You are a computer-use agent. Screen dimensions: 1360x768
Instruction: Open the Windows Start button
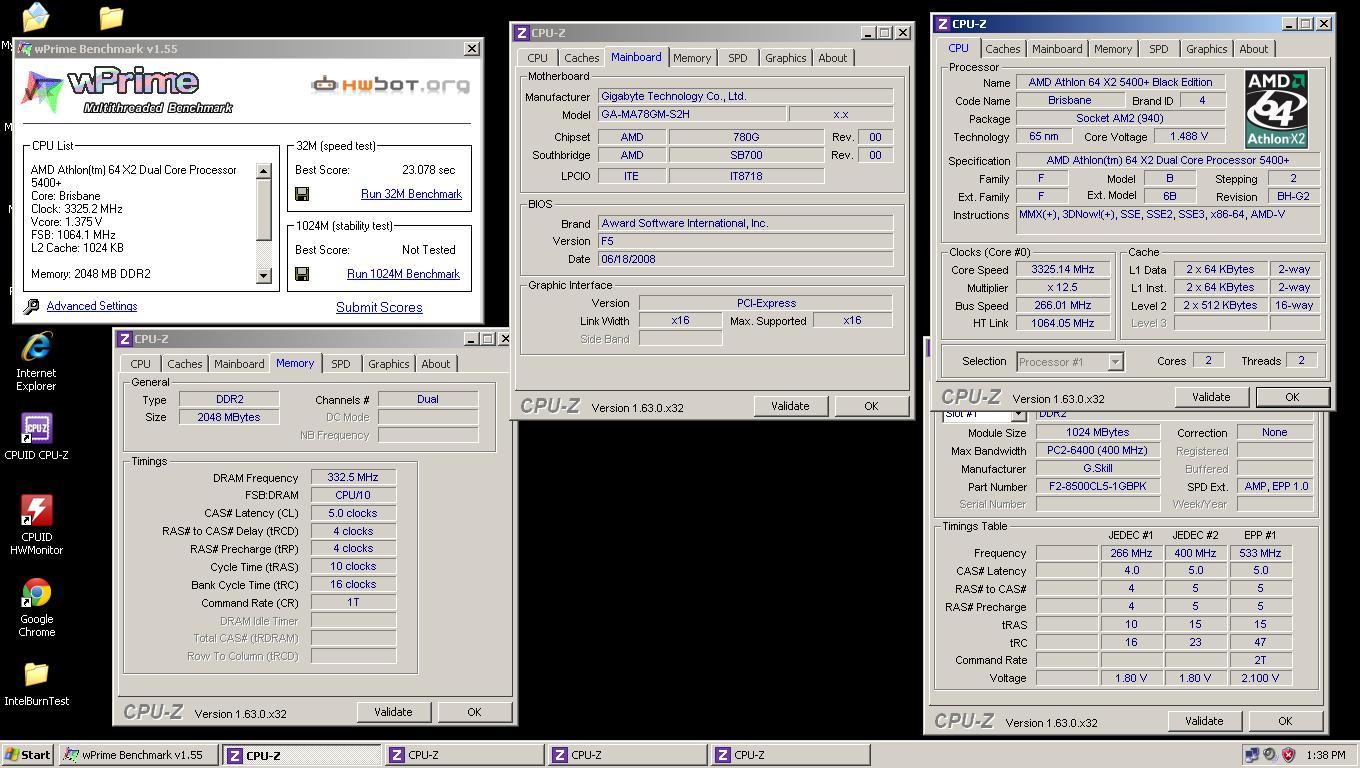click(x=28, y=755)
